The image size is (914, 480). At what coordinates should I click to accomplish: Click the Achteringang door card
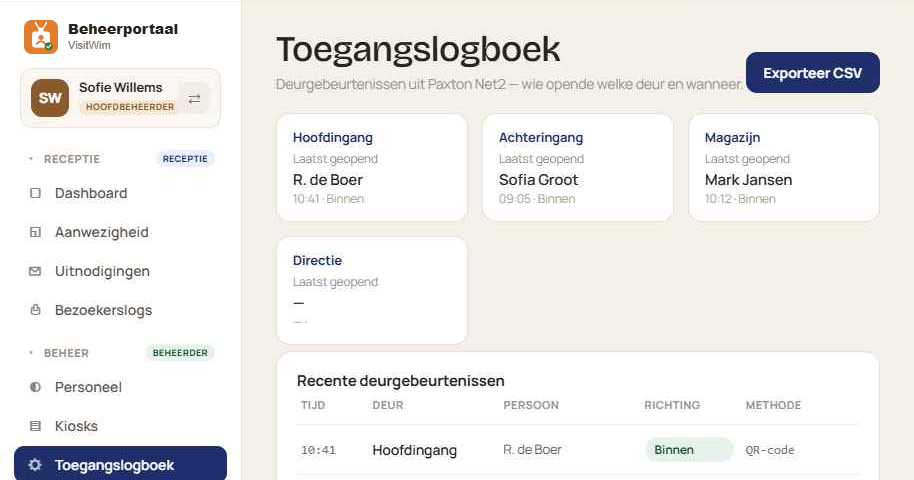[x=578, y=168]
